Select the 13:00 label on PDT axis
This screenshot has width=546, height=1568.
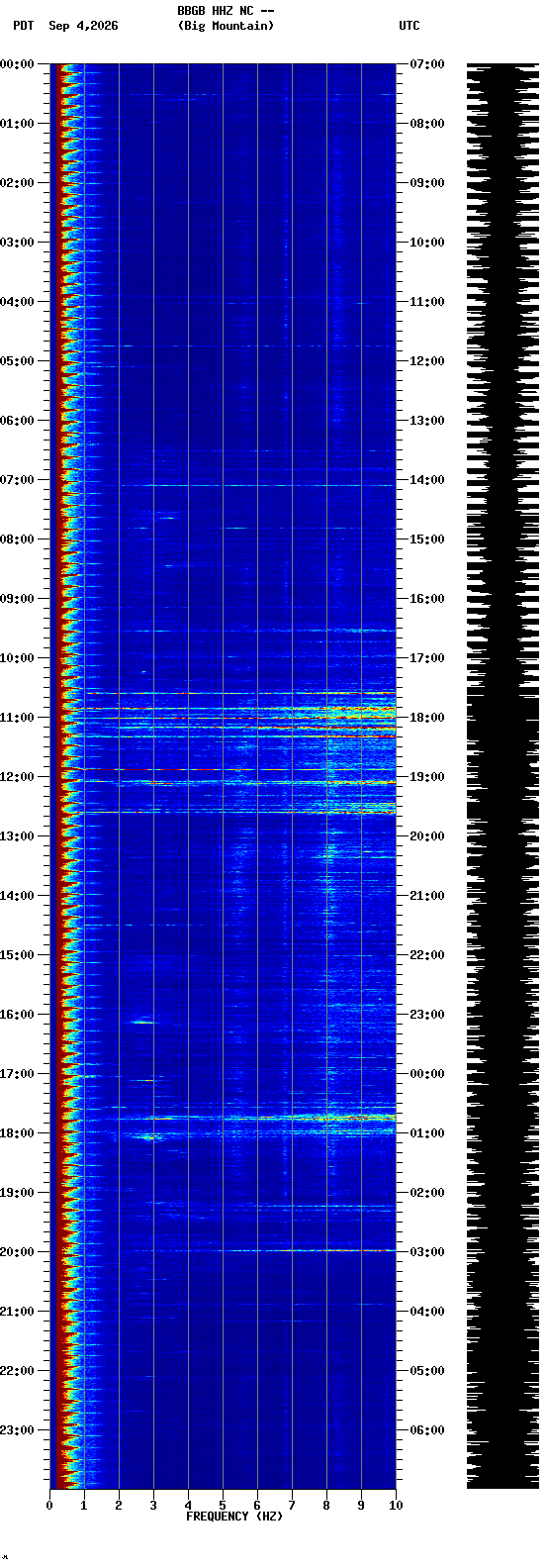point(17,836)
